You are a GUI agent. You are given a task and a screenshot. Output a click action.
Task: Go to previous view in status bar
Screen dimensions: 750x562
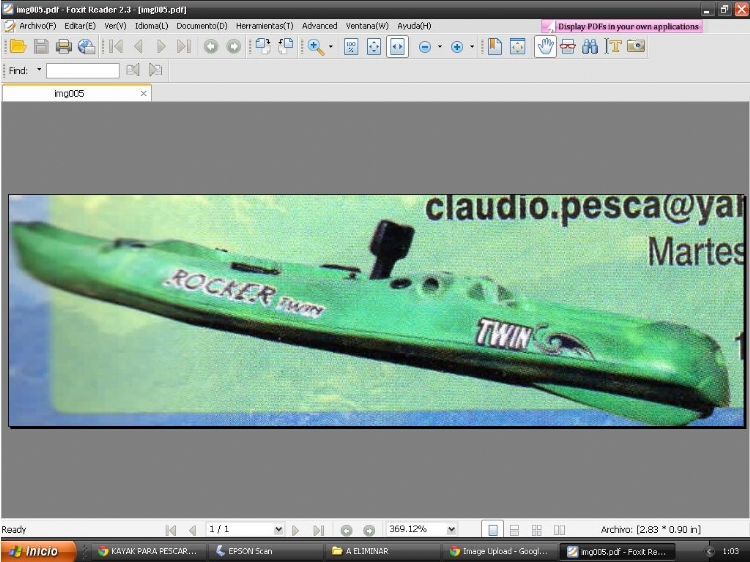(346, 530)
